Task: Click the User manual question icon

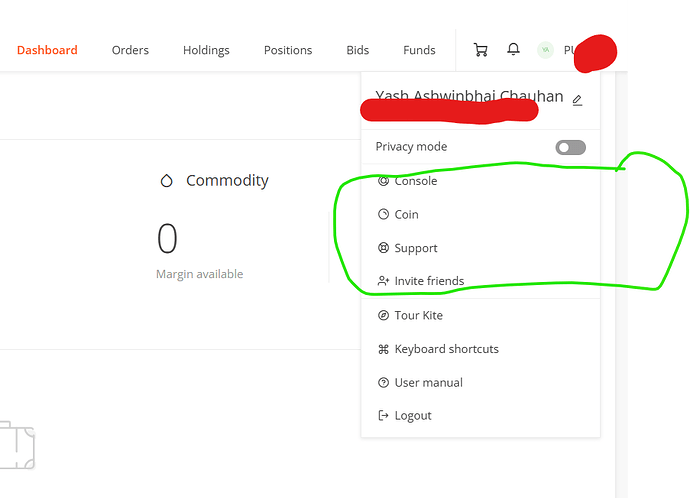Action: coord(383,383)
